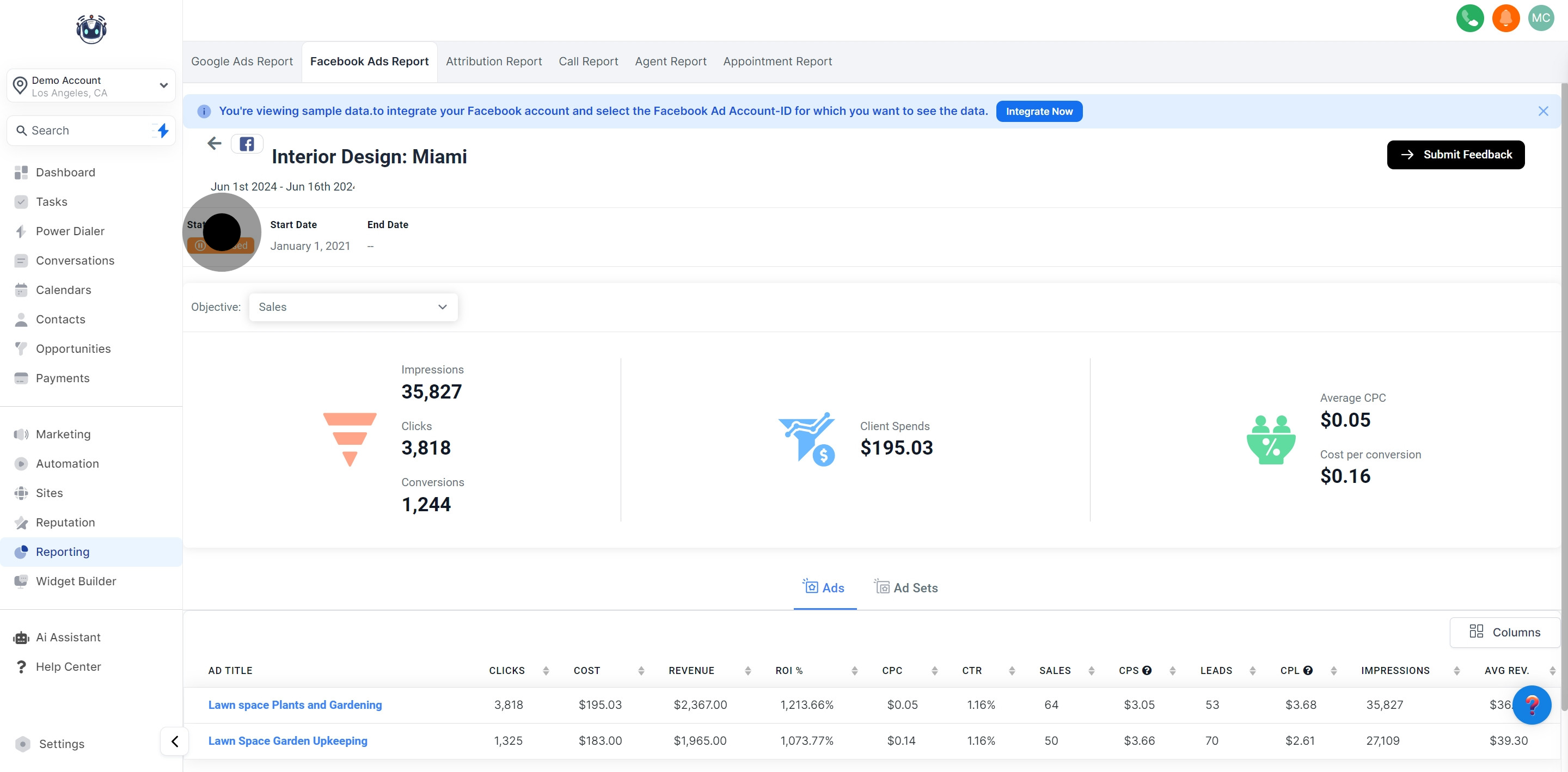
Task: Sort the table by Clicks column
Action: pos(546,670)
